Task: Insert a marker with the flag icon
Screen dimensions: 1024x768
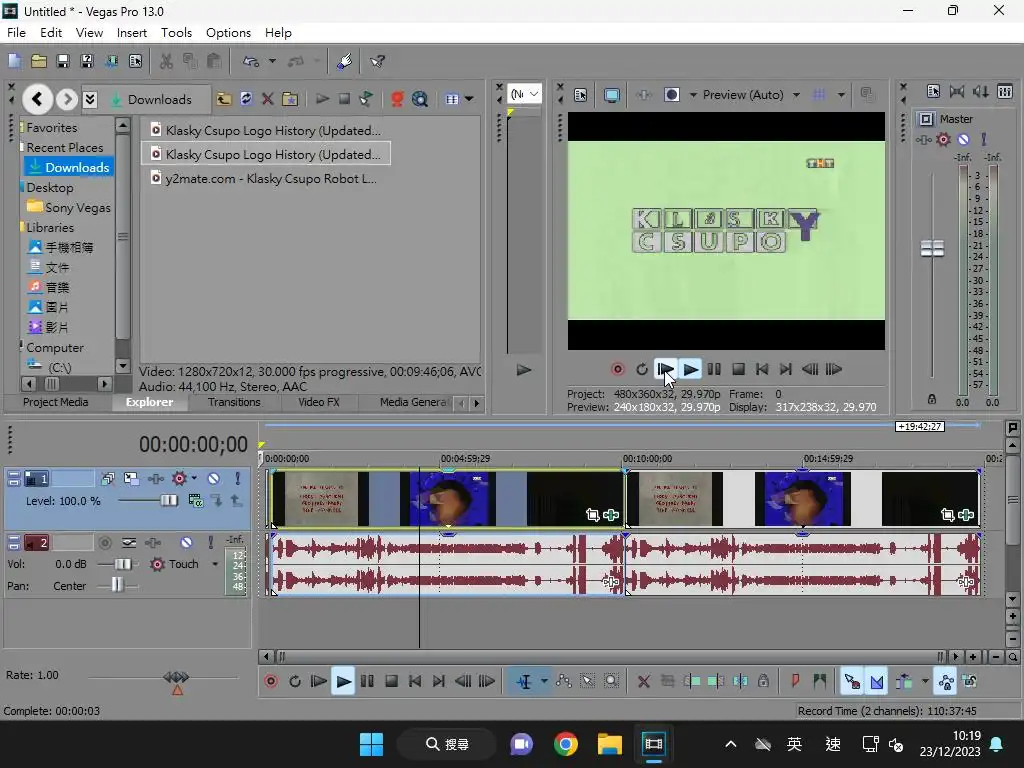Action: (795, 681)
